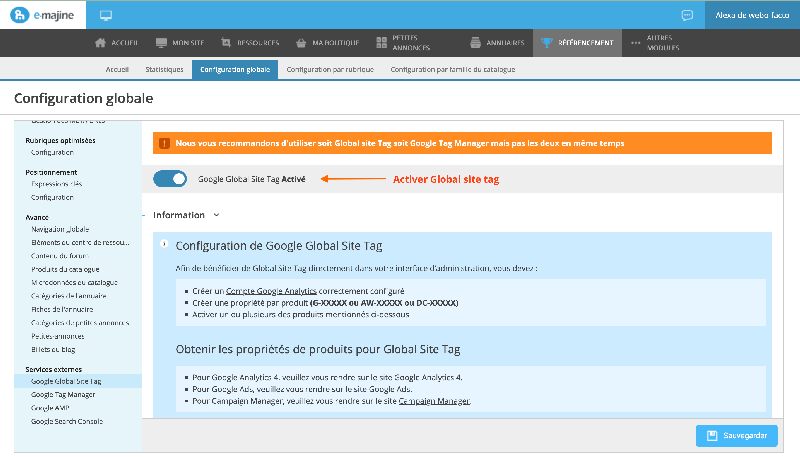Open Autres Modules menu

point(655,43)
